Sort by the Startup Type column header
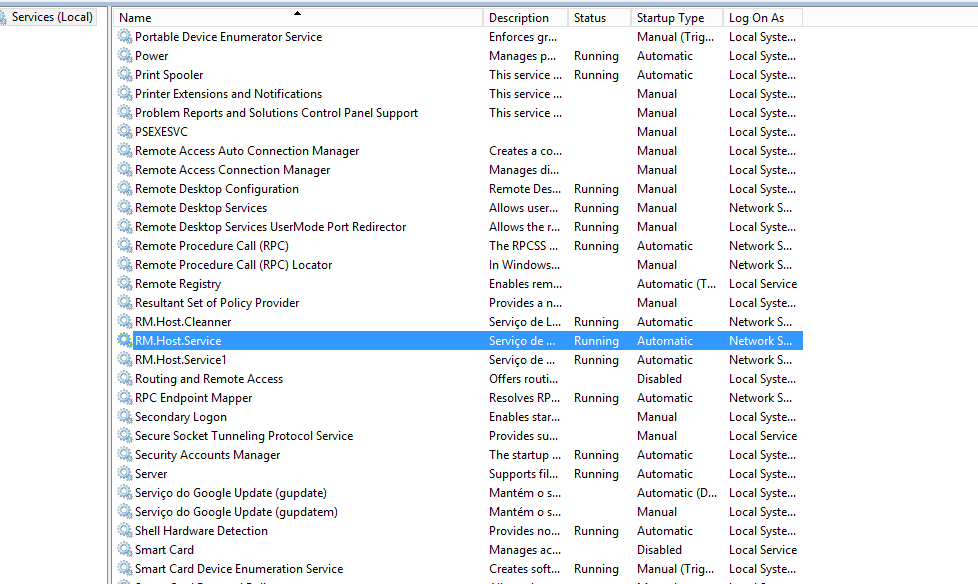Screen dimensions: 978x584 click(677, 17)
